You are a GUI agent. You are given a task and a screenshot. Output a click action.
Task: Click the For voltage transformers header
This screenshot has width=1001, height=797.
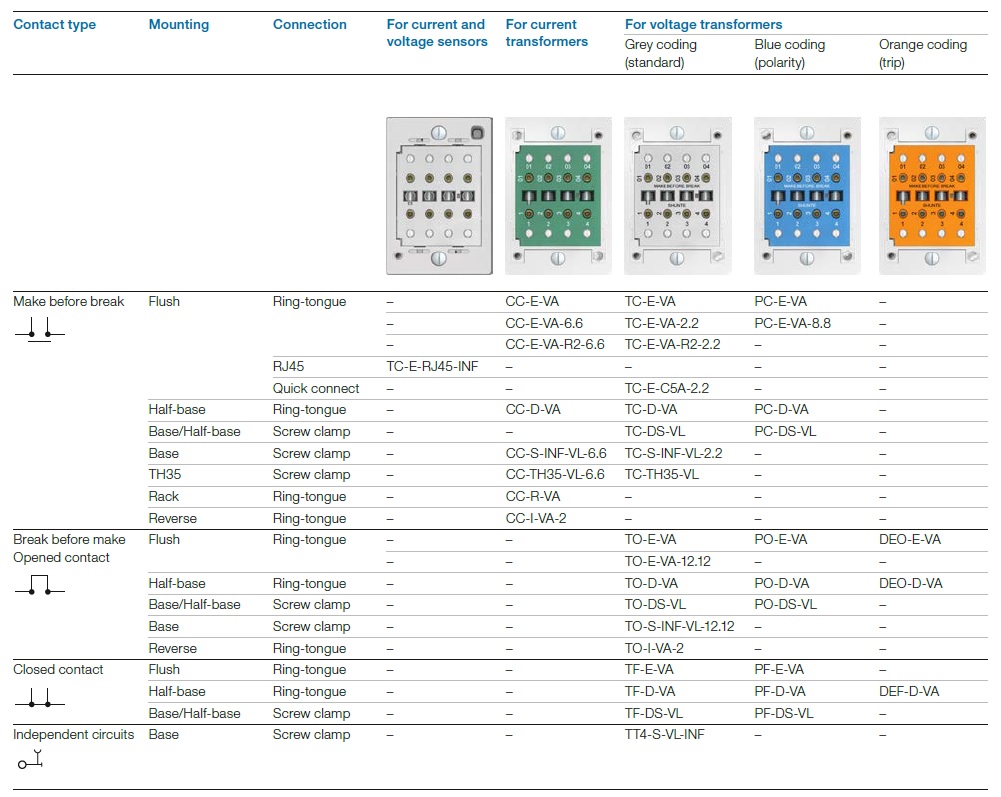[704, 25]
